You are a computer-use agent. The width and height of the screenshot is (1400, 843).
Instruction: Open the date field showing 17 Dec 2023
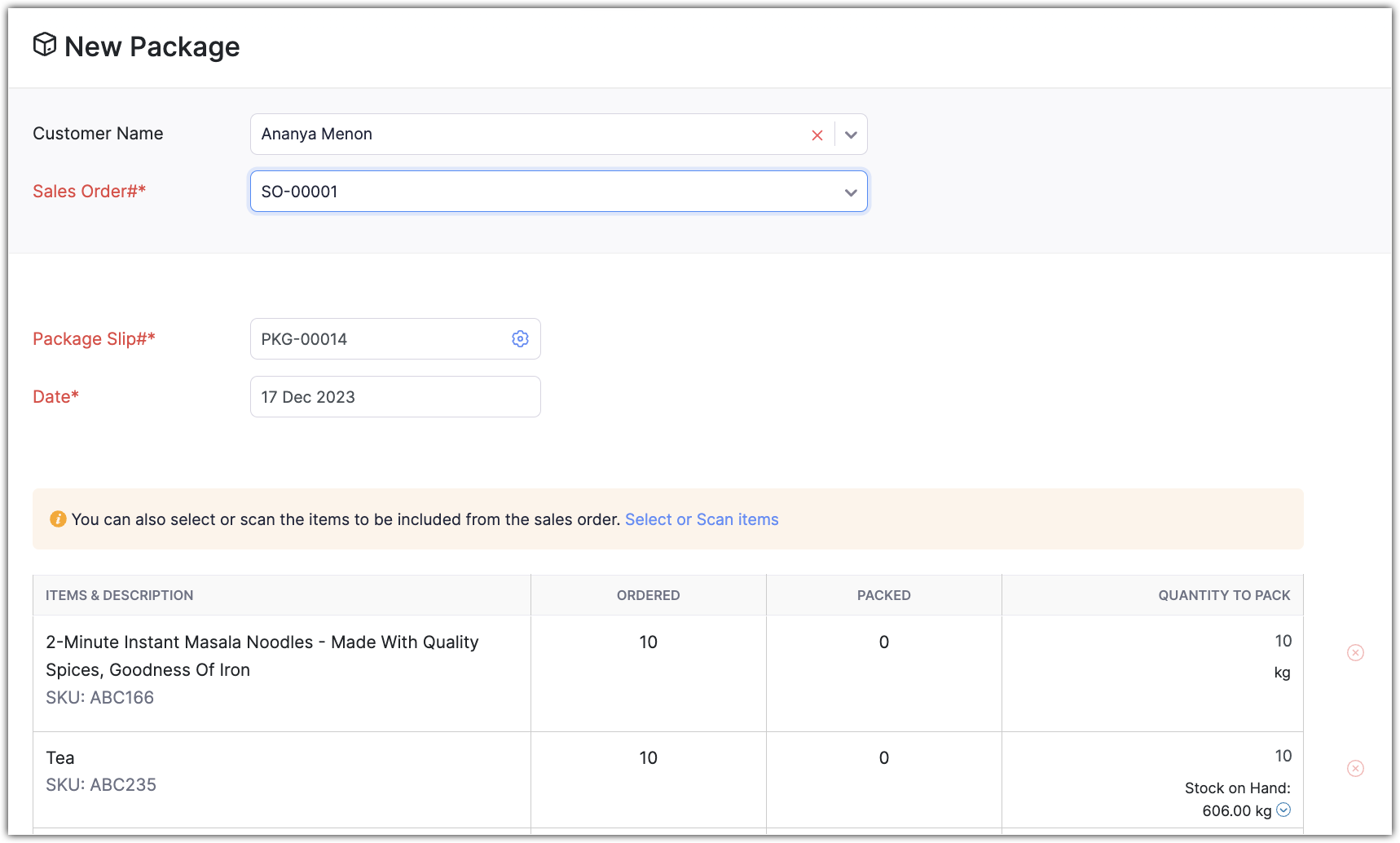395,397
